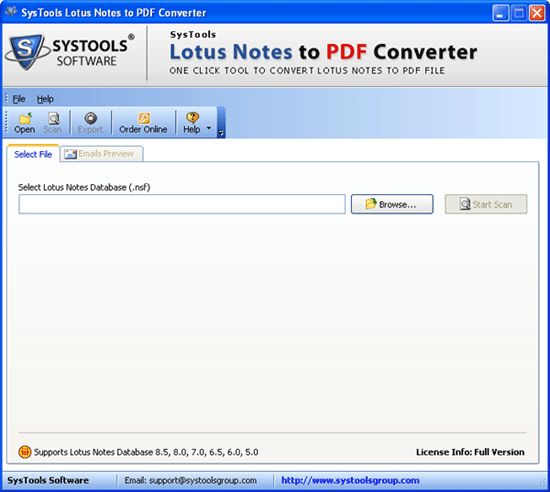Open the toolbar options overflow arrow
Screen dimensions: 550x492
point(221,133)
